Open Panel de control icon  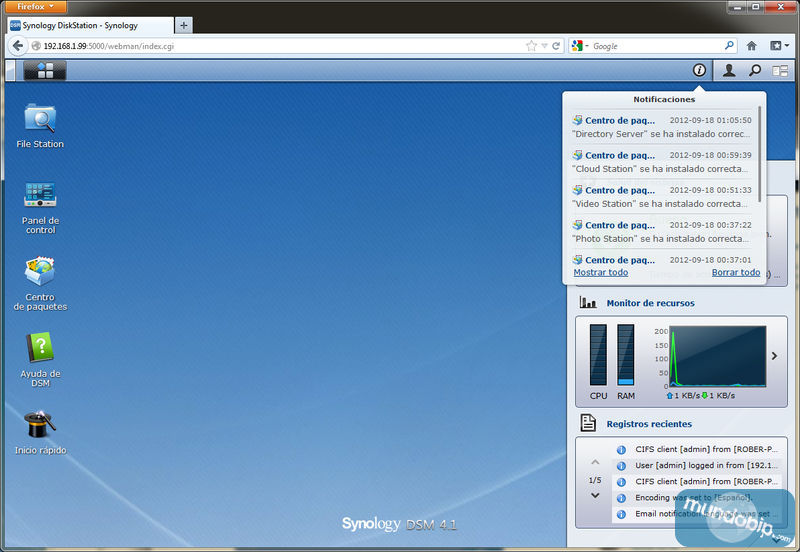point(40,207)
